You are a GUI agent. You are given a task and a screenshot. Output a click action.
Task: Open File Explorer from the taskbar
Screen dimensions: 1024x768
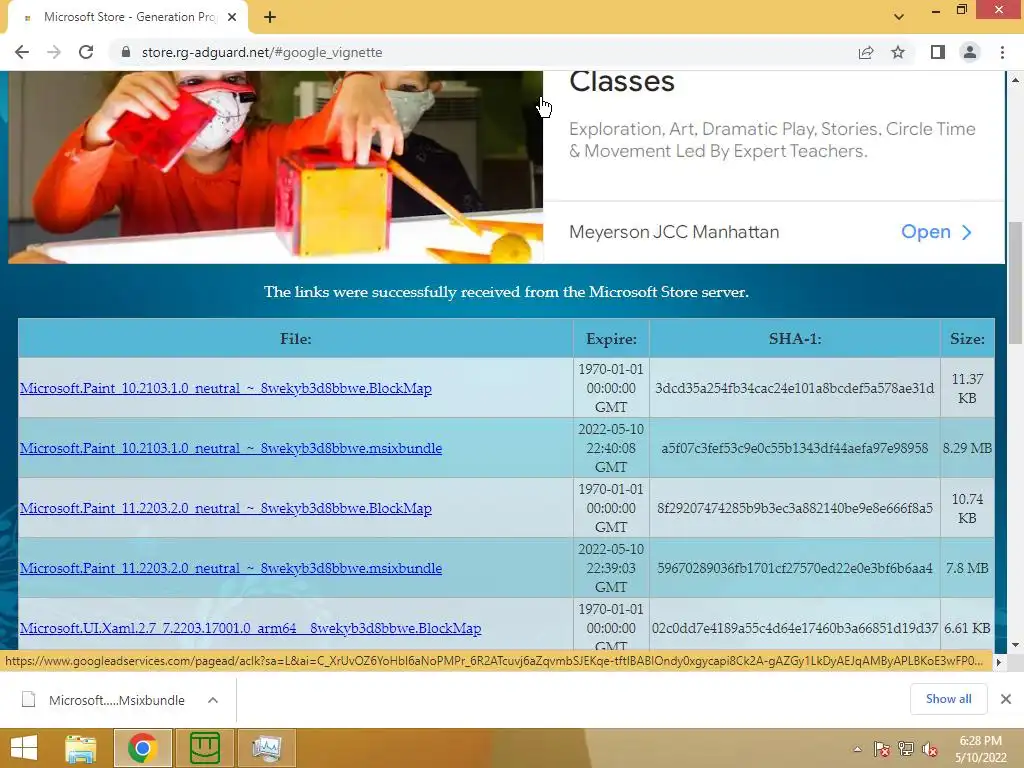point(80,748)
